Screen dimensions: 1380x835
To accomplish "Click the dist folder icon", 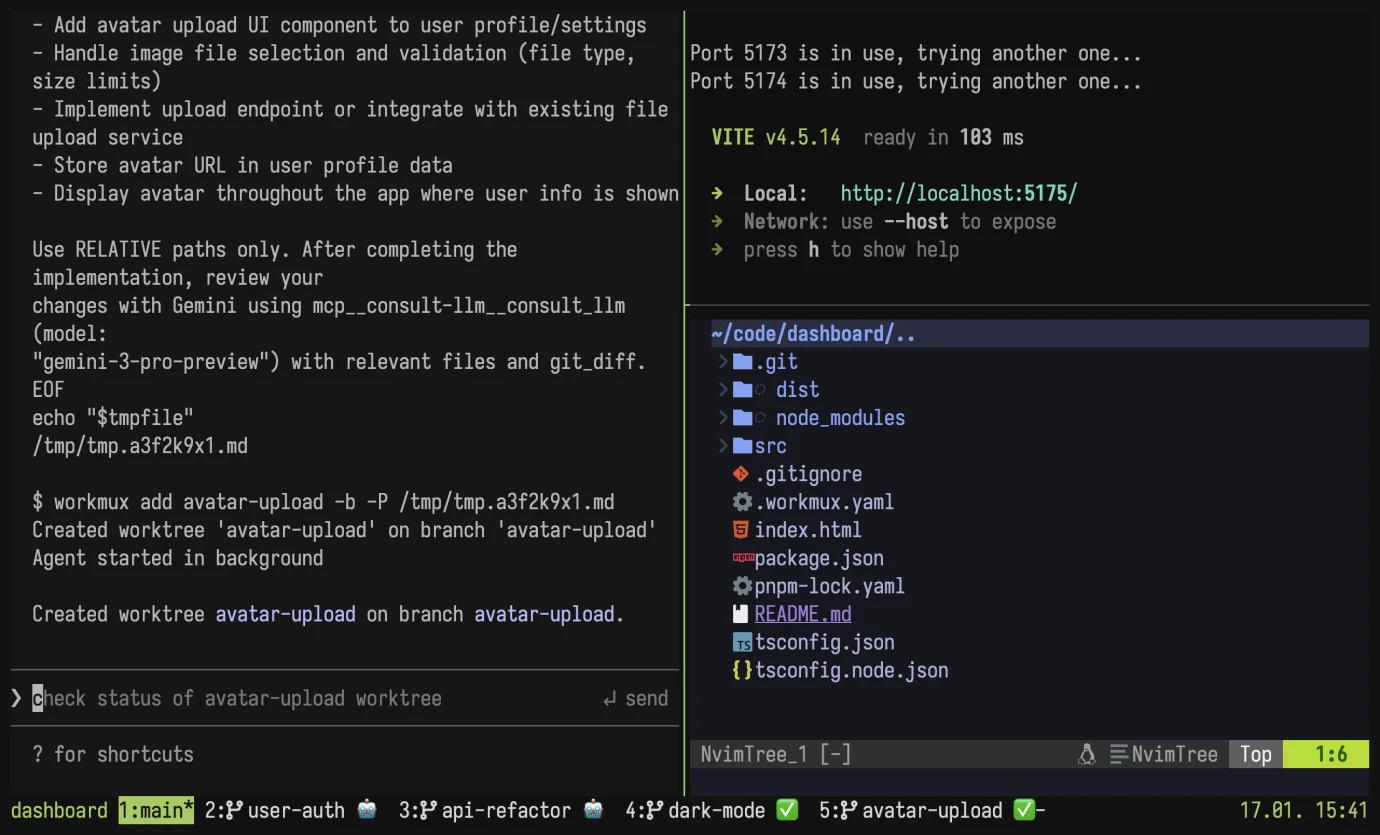I will tap(742, 390).
